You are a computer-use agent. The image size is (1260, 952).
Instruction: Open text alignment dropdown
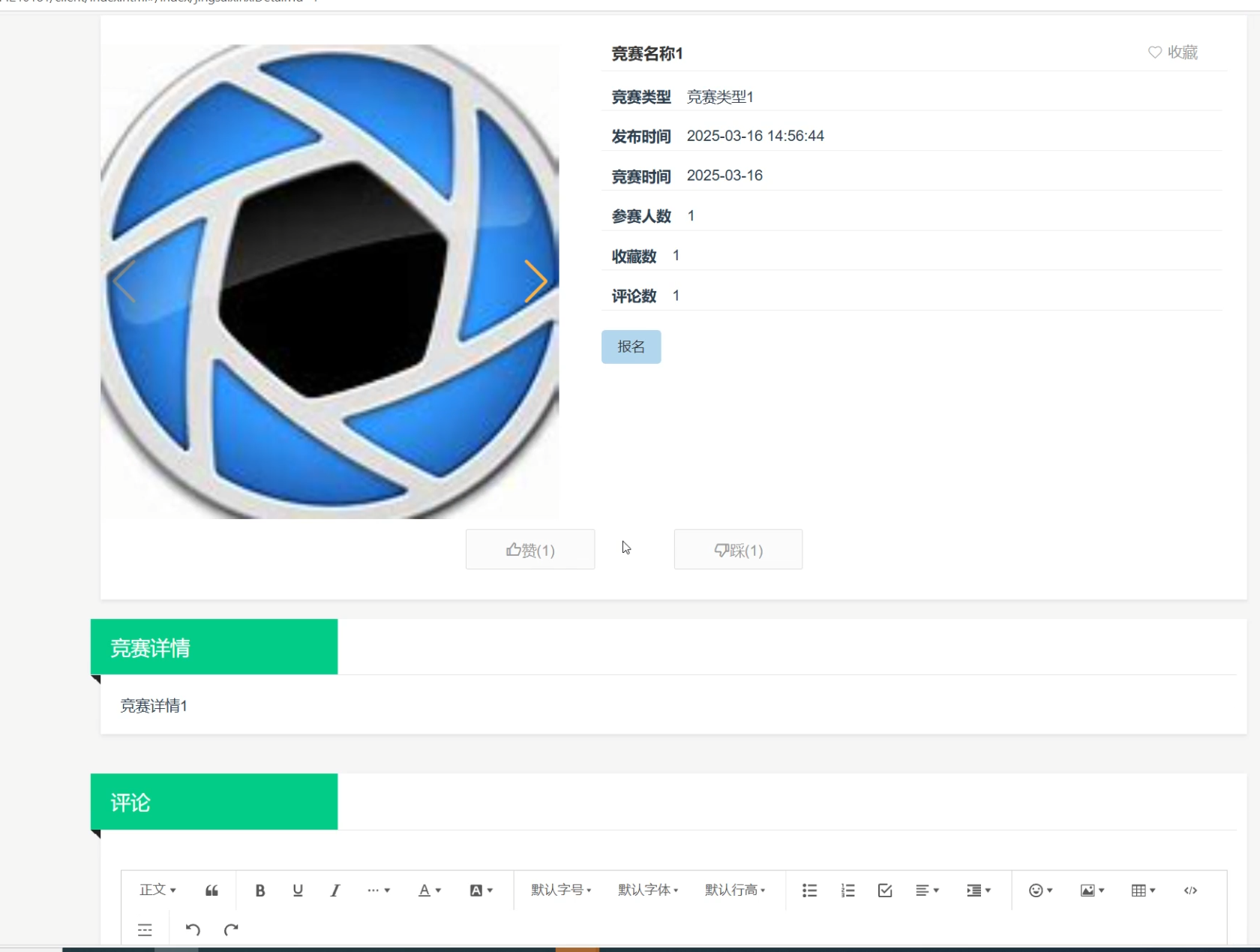(x=928, y=890)
